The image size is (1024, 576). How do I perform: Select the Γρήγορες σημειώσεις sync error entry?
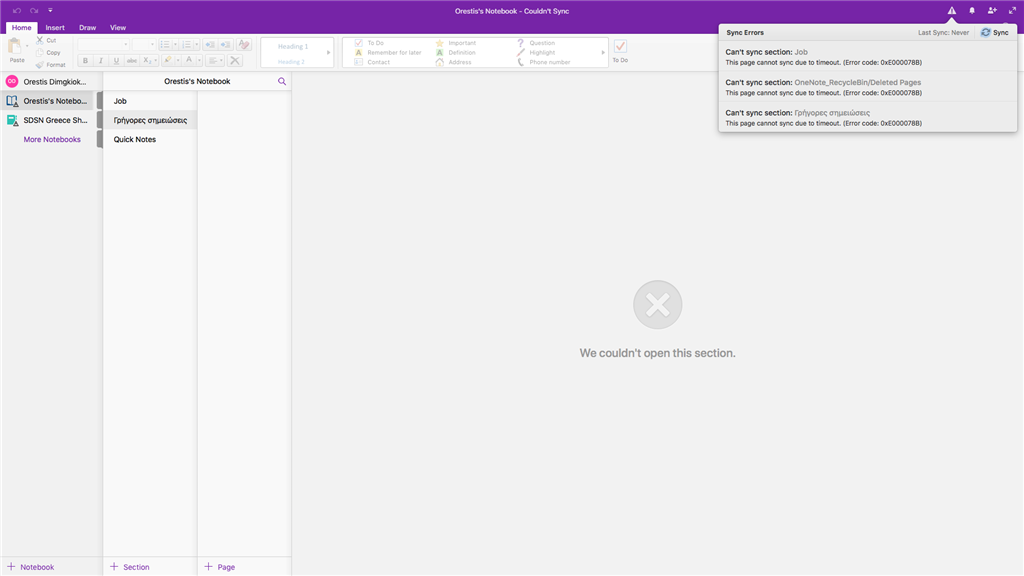867,118
